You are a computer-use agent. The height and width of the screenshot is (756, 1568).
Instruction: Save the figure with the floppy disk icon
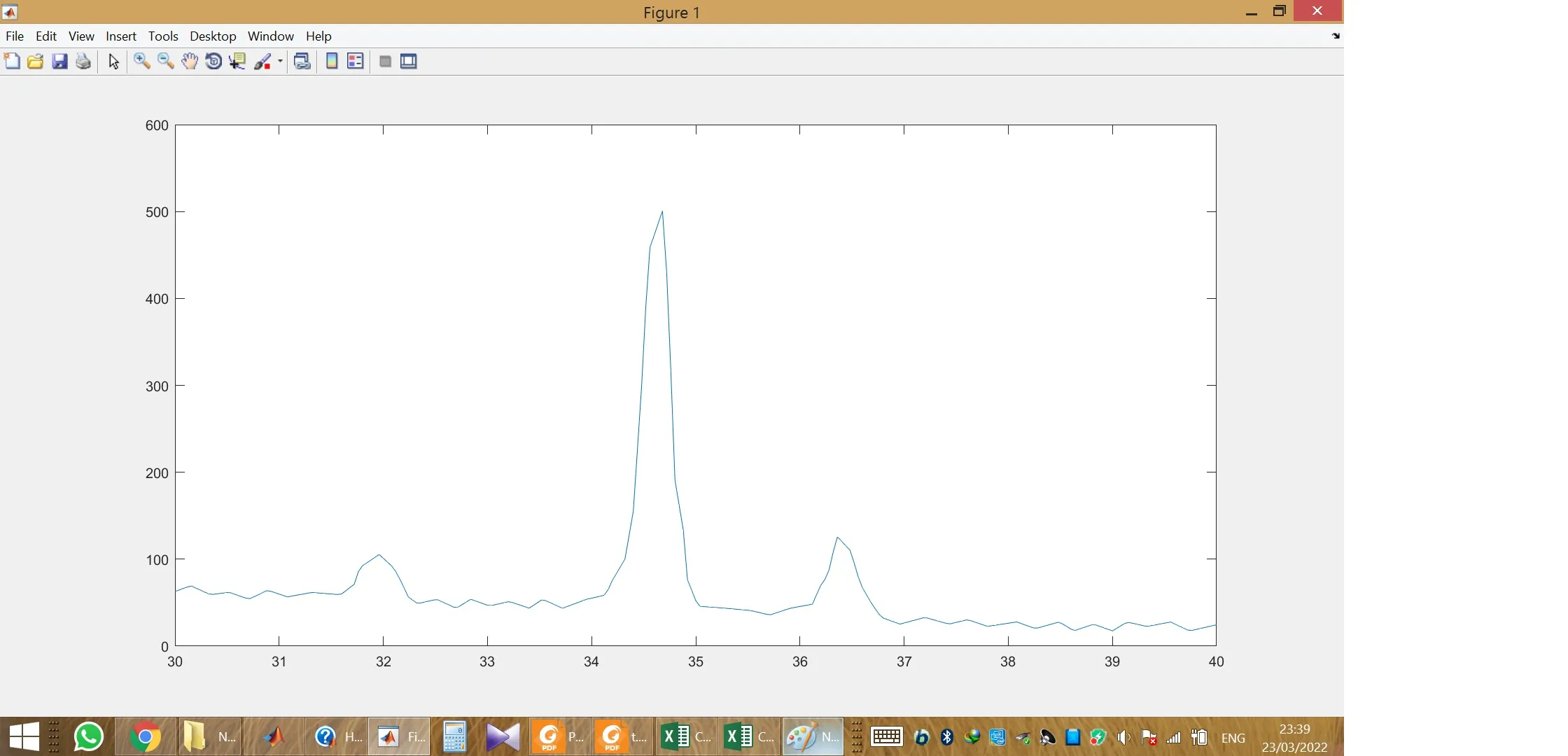coord(59,62)
